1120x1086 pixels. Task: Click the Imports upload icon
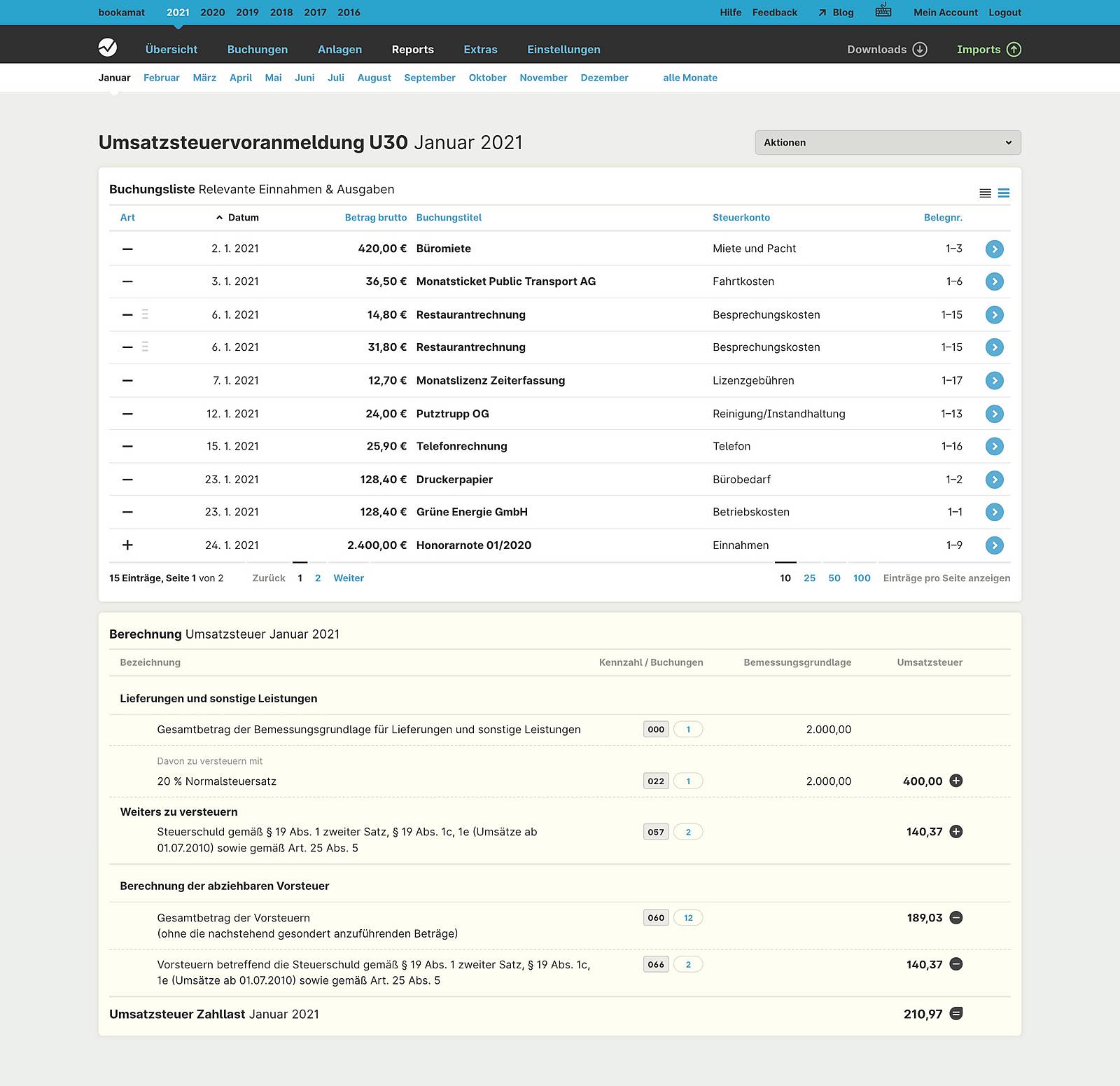[x=1014, y=50]
